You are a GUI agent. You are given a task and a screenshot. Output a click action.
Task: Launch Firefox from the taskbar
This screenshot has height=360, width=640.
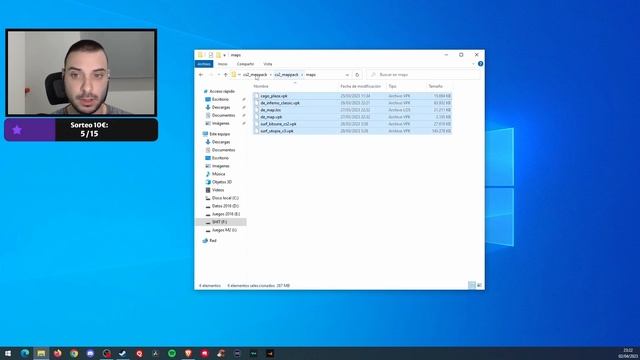(x=58, y=353)
